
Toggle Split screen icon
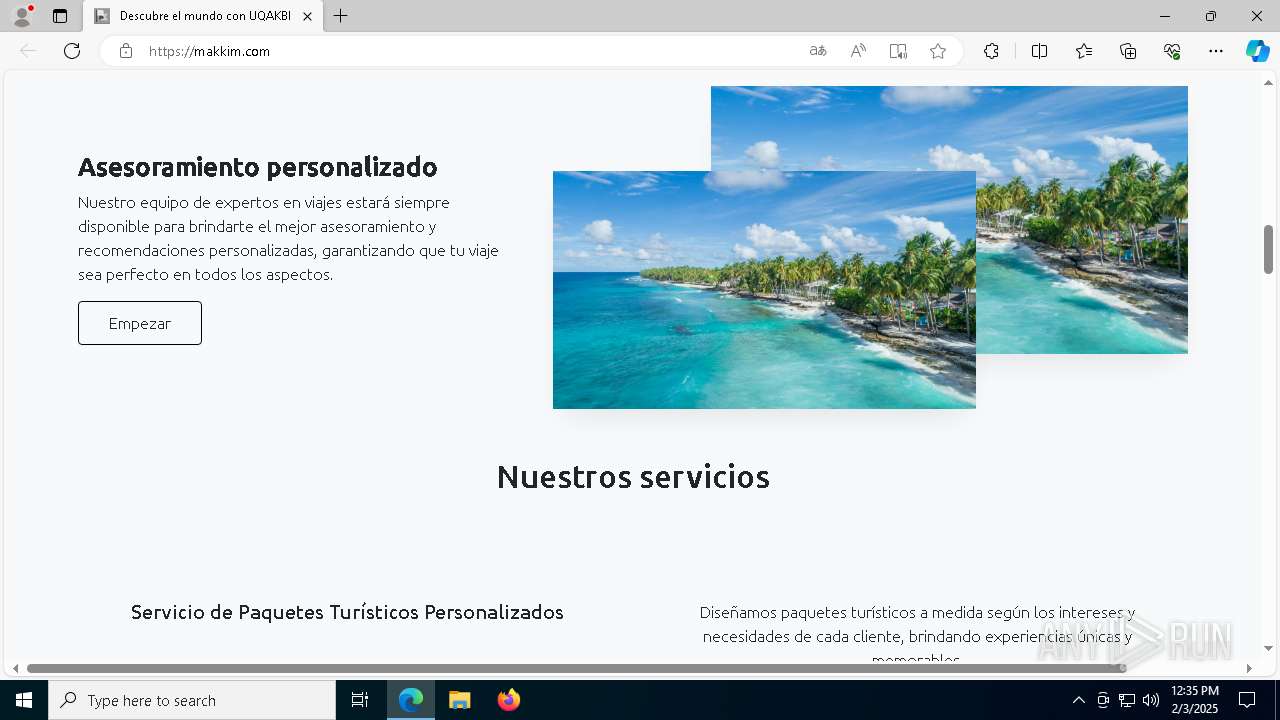(1040, 51)
